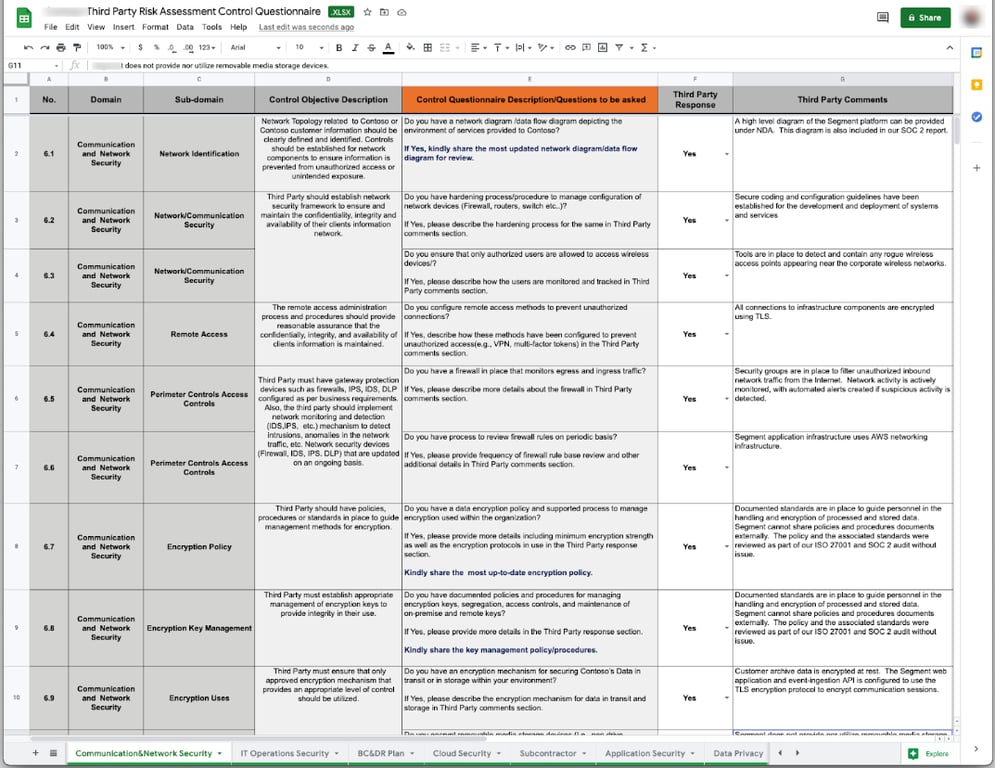995x768 pixels.
Task: Open more number formats dropdown
Action: coord(207,48)
